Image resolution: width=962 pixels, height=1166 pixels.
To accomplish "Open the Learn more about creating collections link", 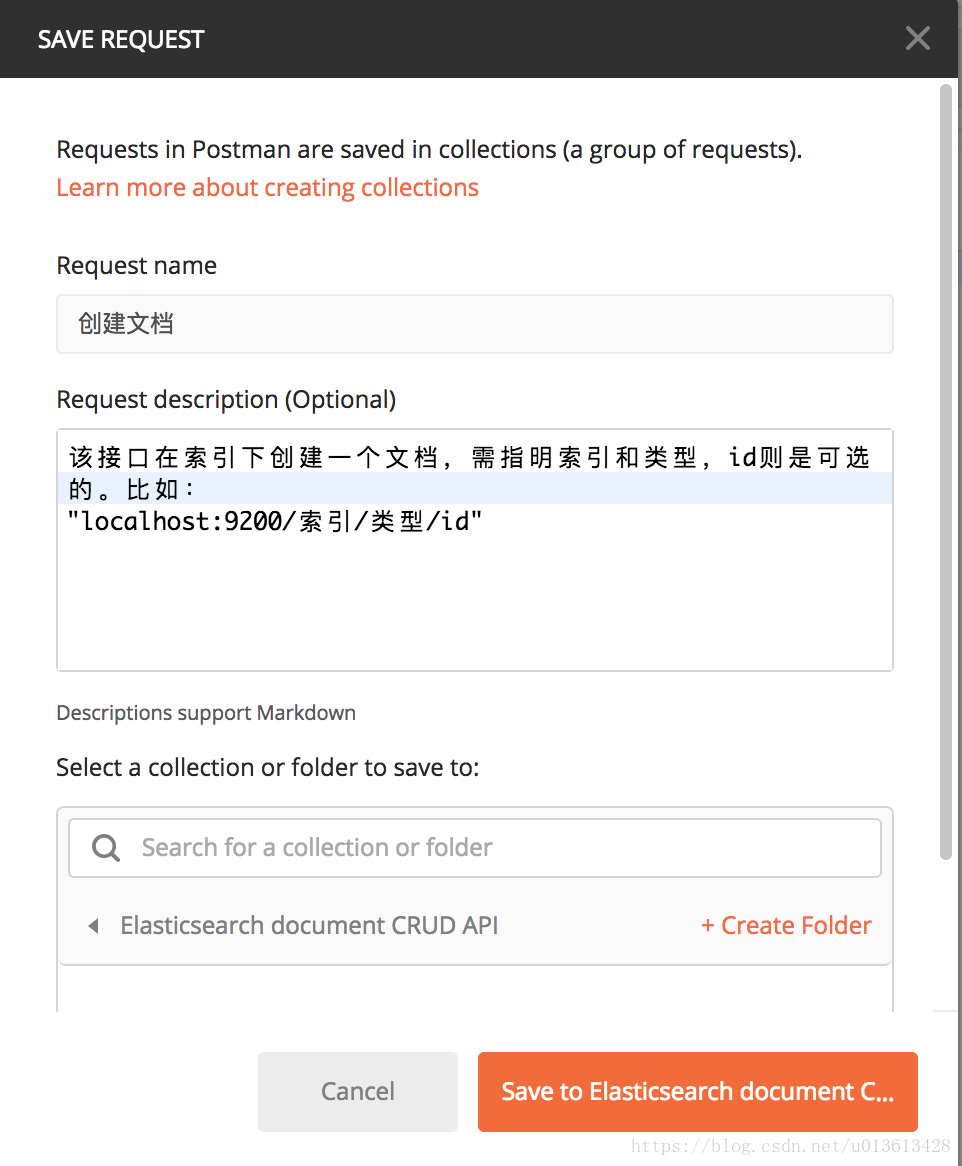I will [x=268, y=187].
